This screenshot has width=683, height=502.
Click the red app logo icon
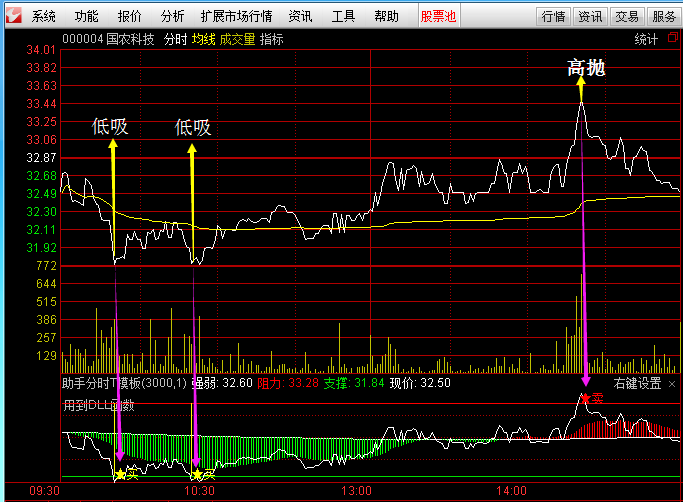13,16
